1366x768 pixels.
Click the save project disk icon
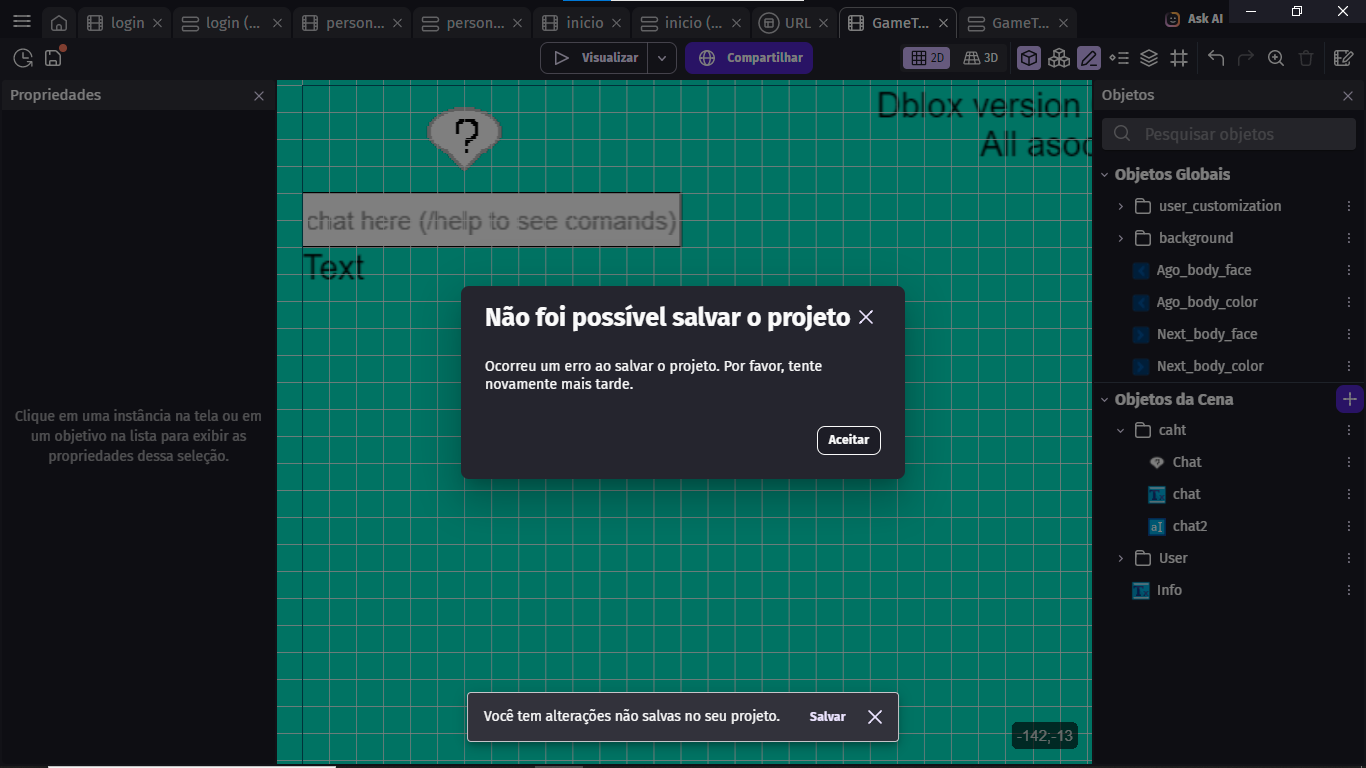[x=53, y=58]
